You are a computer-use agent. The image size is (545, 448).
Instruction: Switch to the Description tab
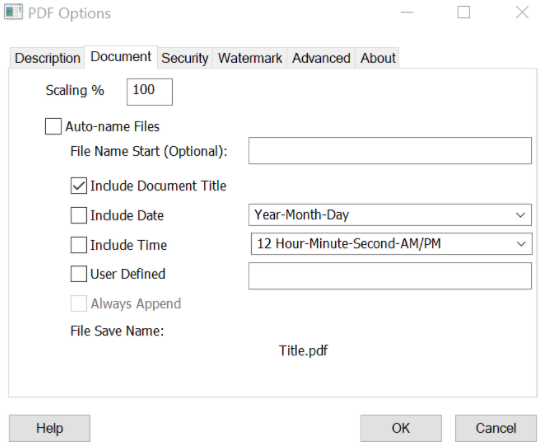[47, 58]
